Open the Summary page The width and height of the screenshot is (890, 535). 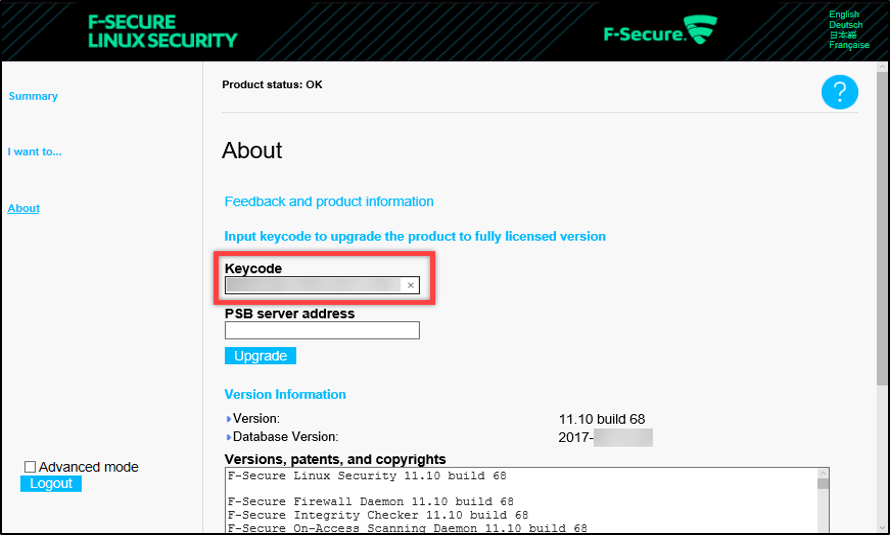(x=33, y=96)
